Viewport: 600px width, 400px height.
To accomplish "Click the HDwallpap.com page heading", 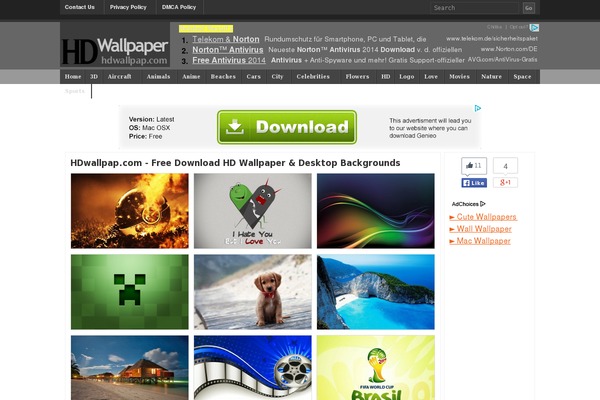I will [235, 163].
